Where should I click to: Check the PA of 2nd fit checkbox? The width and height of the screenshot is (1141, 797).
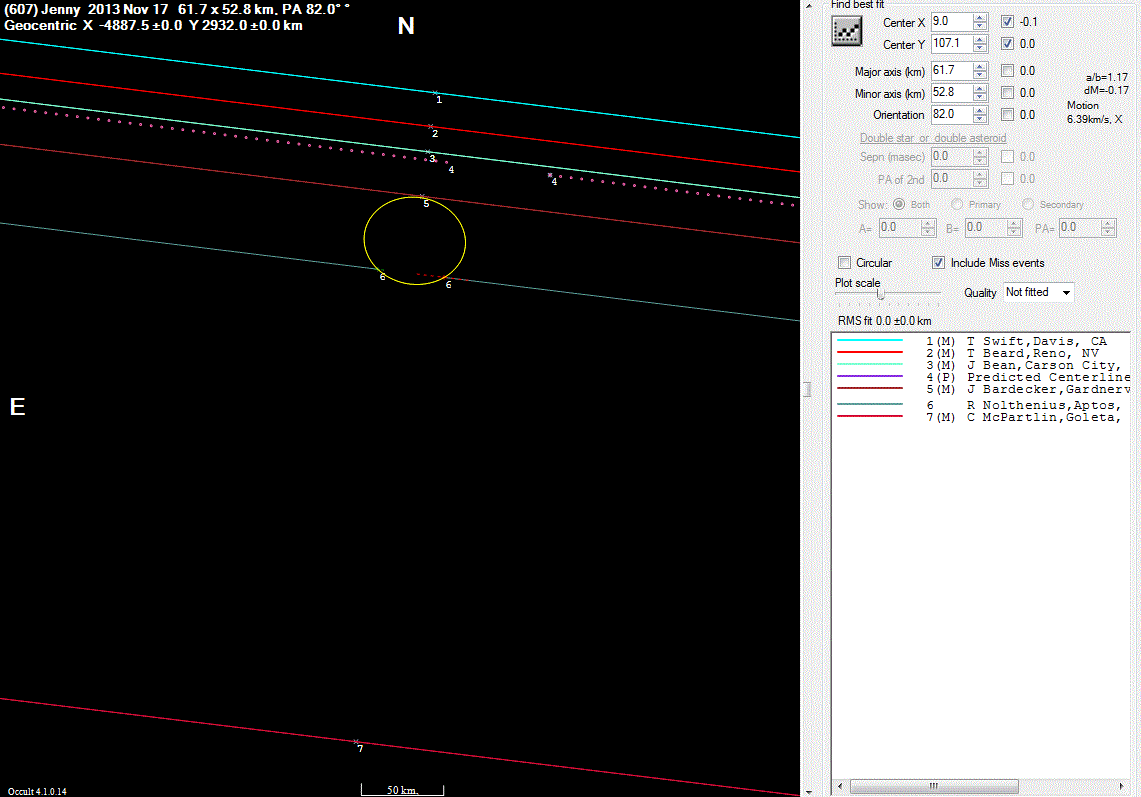[x=1007, y=178]
